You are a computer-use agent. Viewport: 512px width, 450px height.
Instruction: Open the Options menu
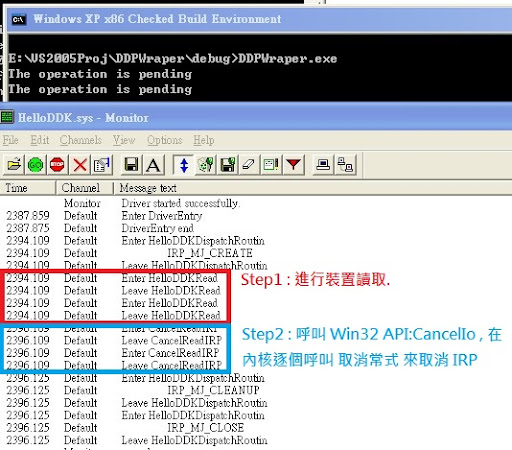[x=165, y=140]
